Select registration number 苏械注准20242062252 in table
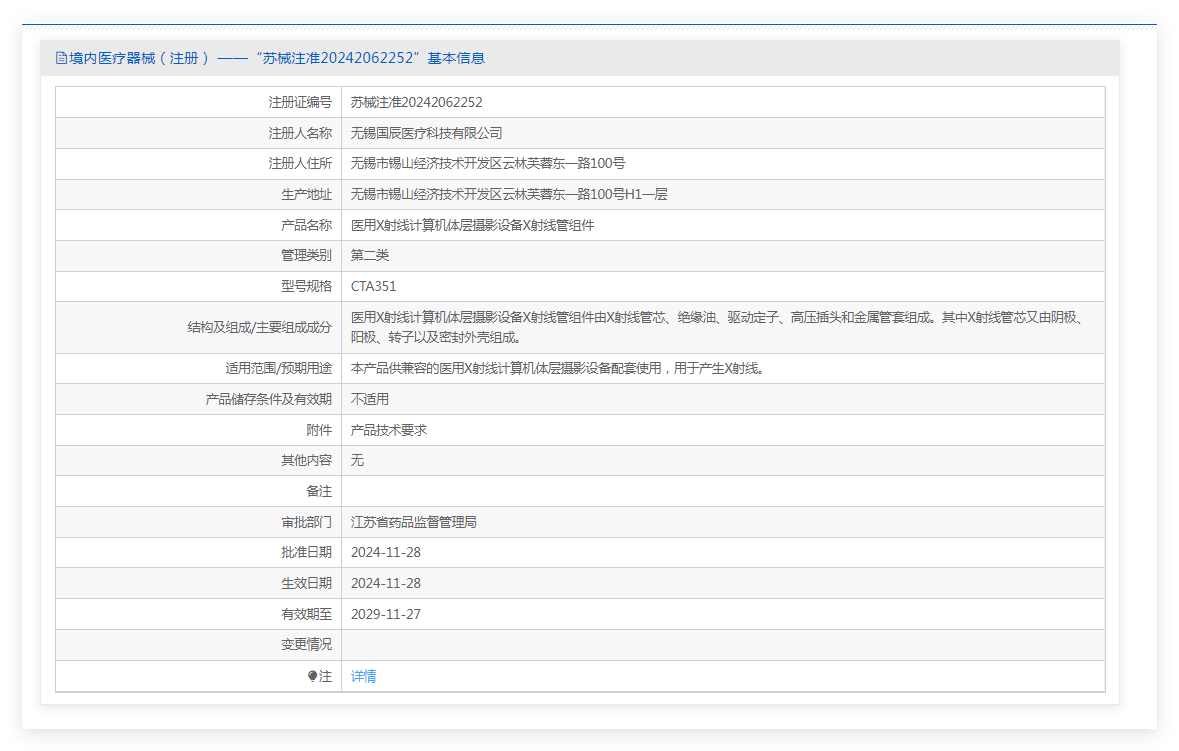The height and width of the screenshot is (751, 1179). (x=416, y=102)
